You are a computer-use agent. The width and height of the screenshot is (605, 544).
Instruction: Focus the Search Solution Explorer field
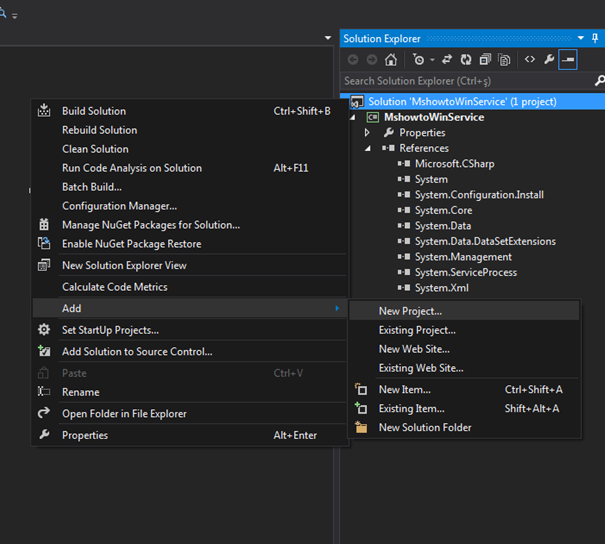point(467,81)
